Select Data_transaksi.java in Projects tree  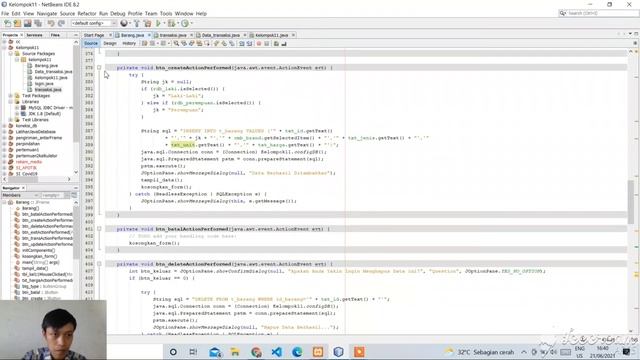coord(53,71)
